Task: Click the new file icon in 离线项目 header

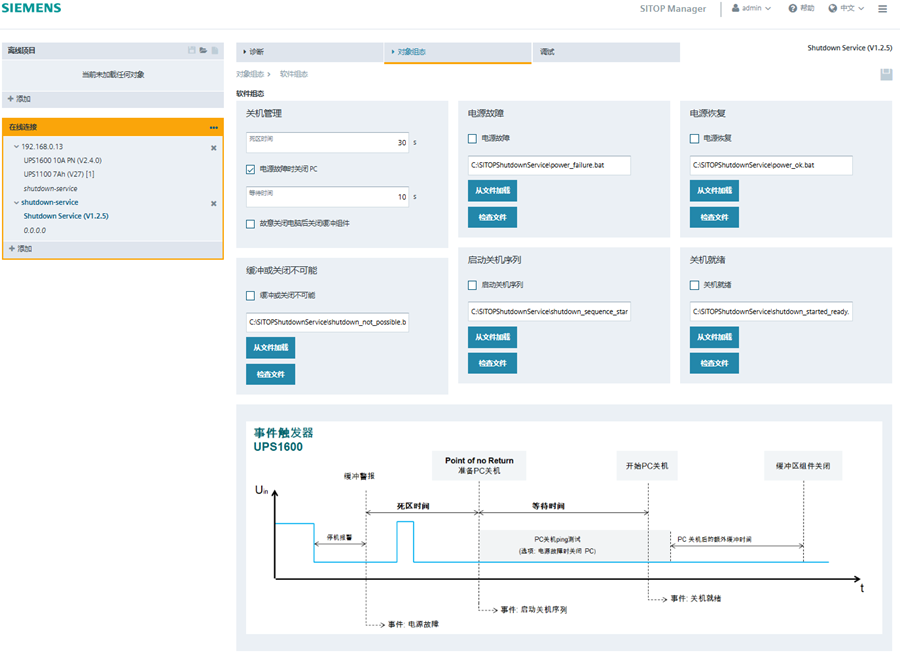Action: [x=214, y=50]
